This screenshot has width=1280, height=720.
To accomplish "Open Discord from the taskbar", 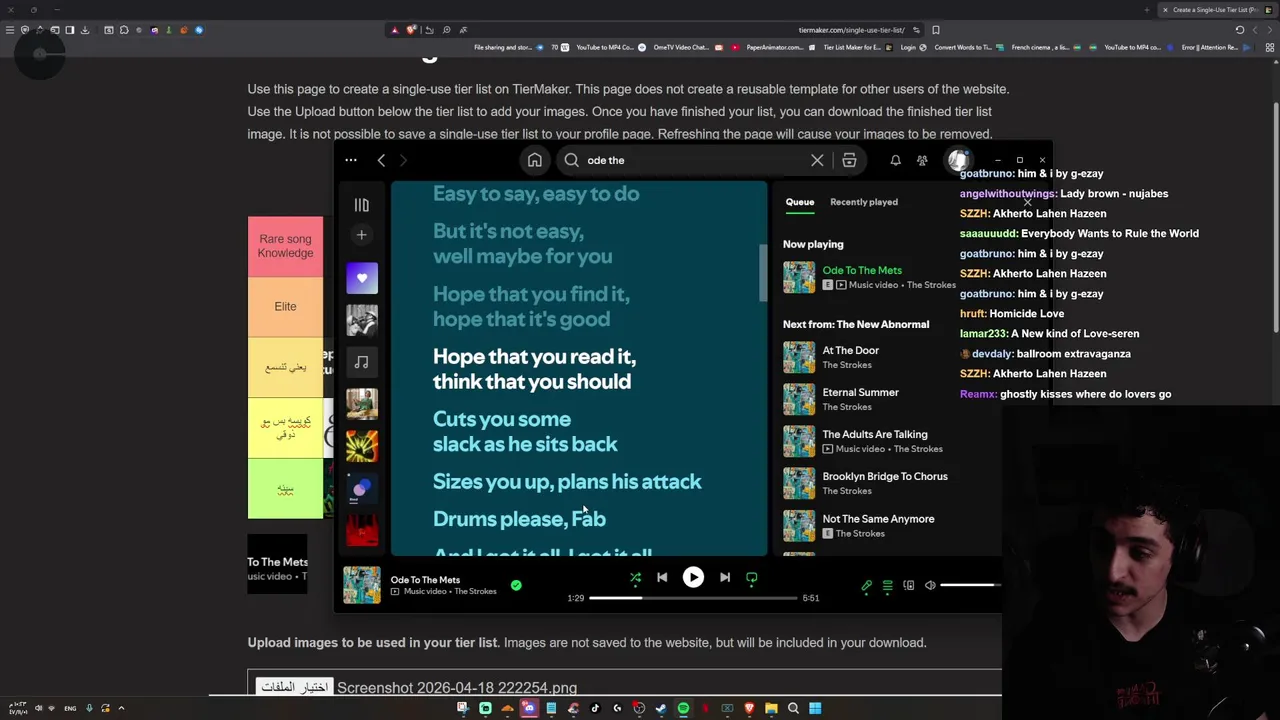I will pos(529,708).
